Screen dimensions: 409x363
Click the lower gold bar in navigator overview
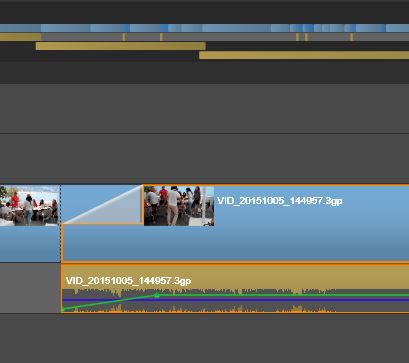click(x=304, y=55)
